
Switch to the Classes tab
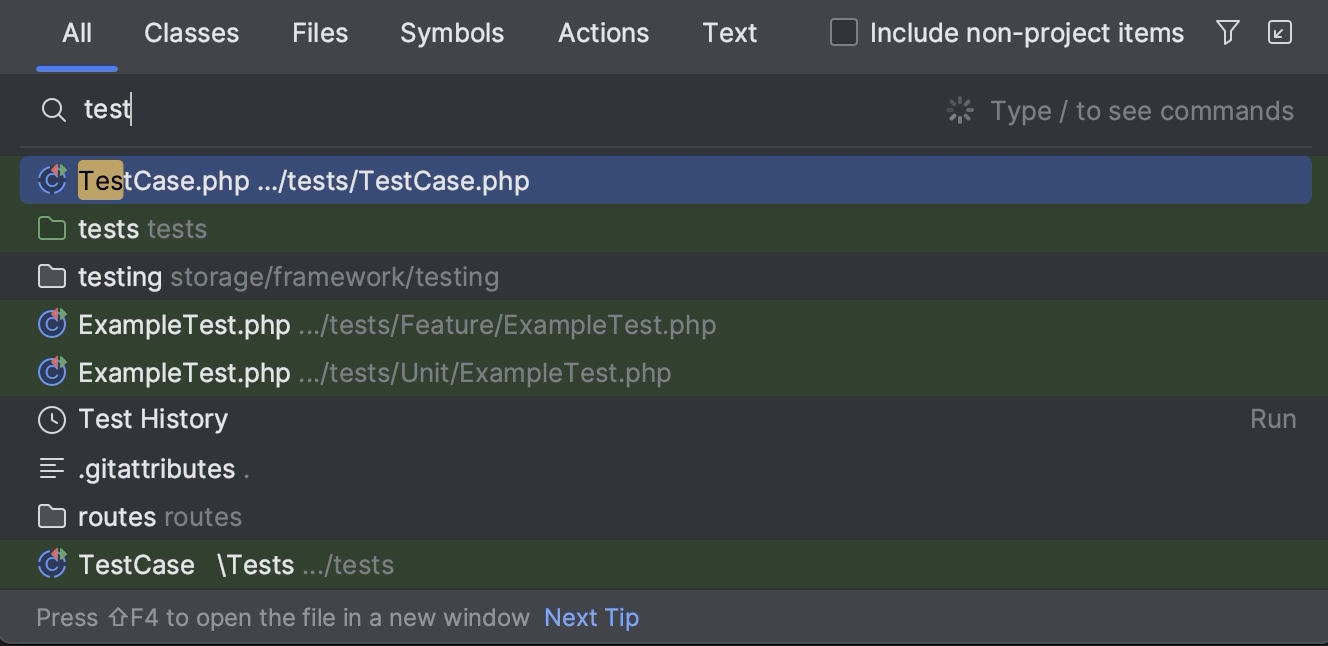pyautogui.click(x=191, y=32)
